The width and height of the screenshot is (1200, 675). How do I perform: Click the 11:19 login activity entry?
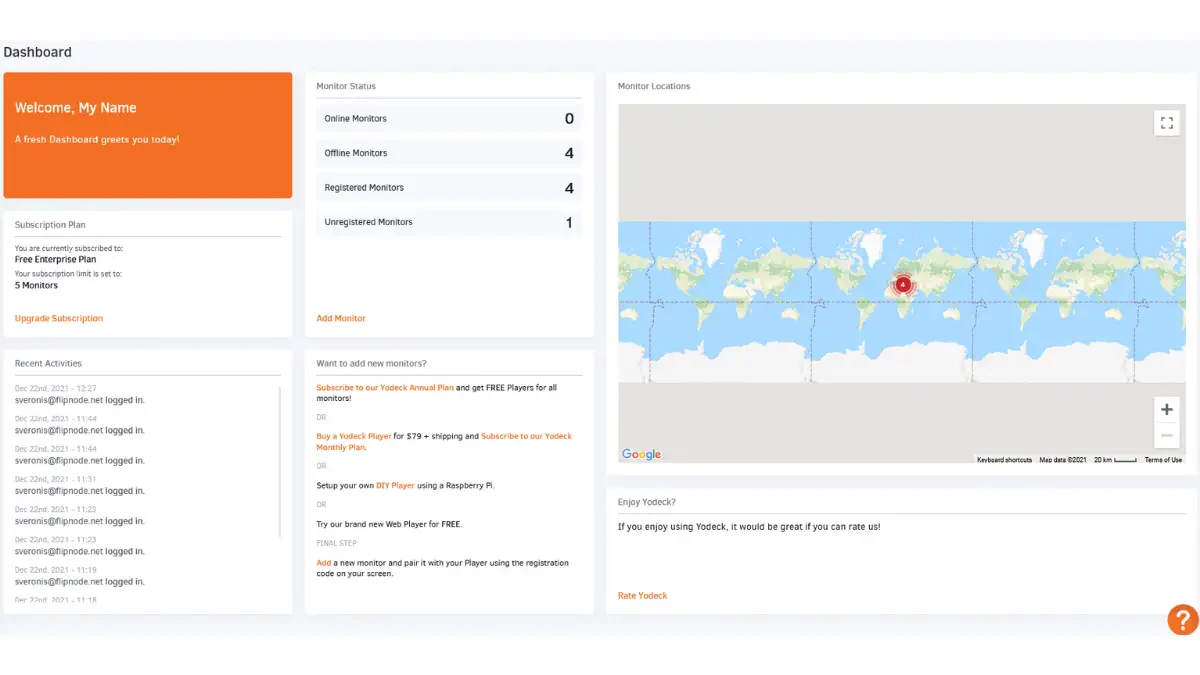pyautogui.click(x=80, y=575)
